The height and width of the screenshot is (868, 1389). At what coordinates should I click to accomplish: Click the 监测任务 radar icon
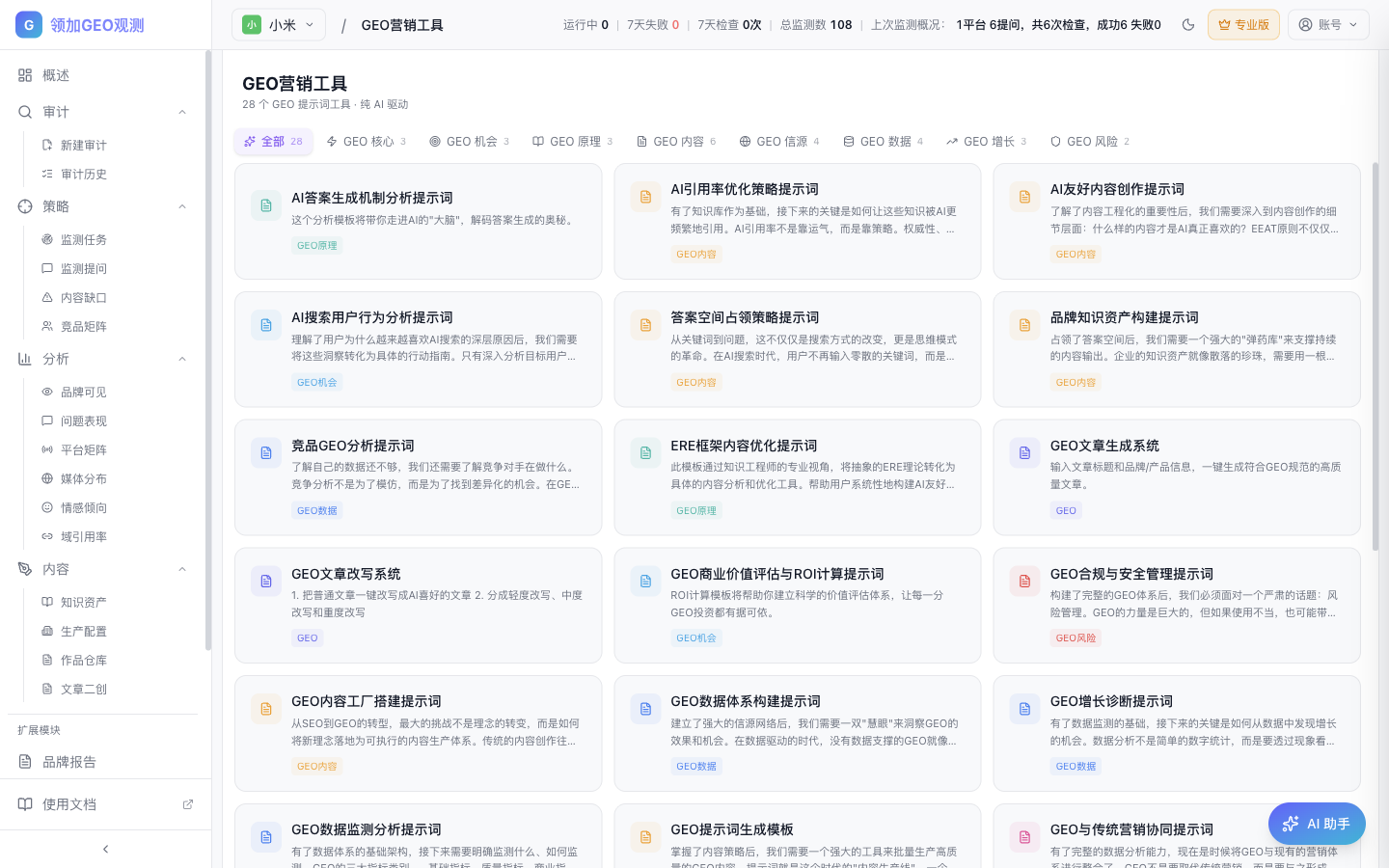[47, 239]
